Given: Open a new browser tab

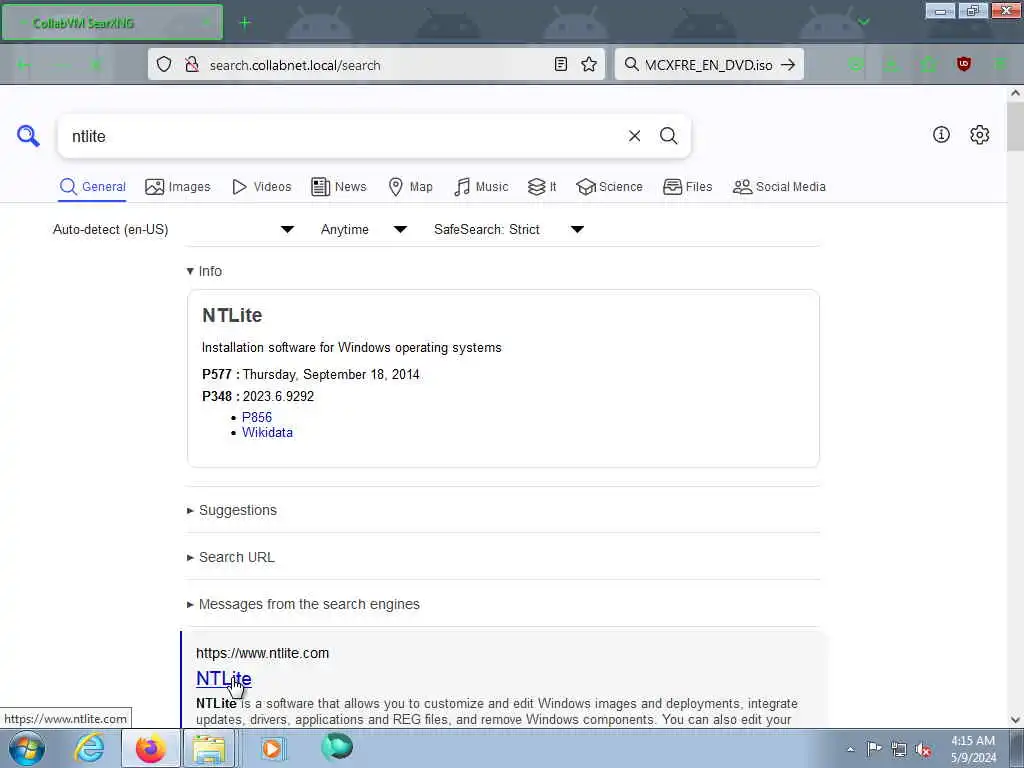Looking at the screenshot, I should tap(245, 23).
